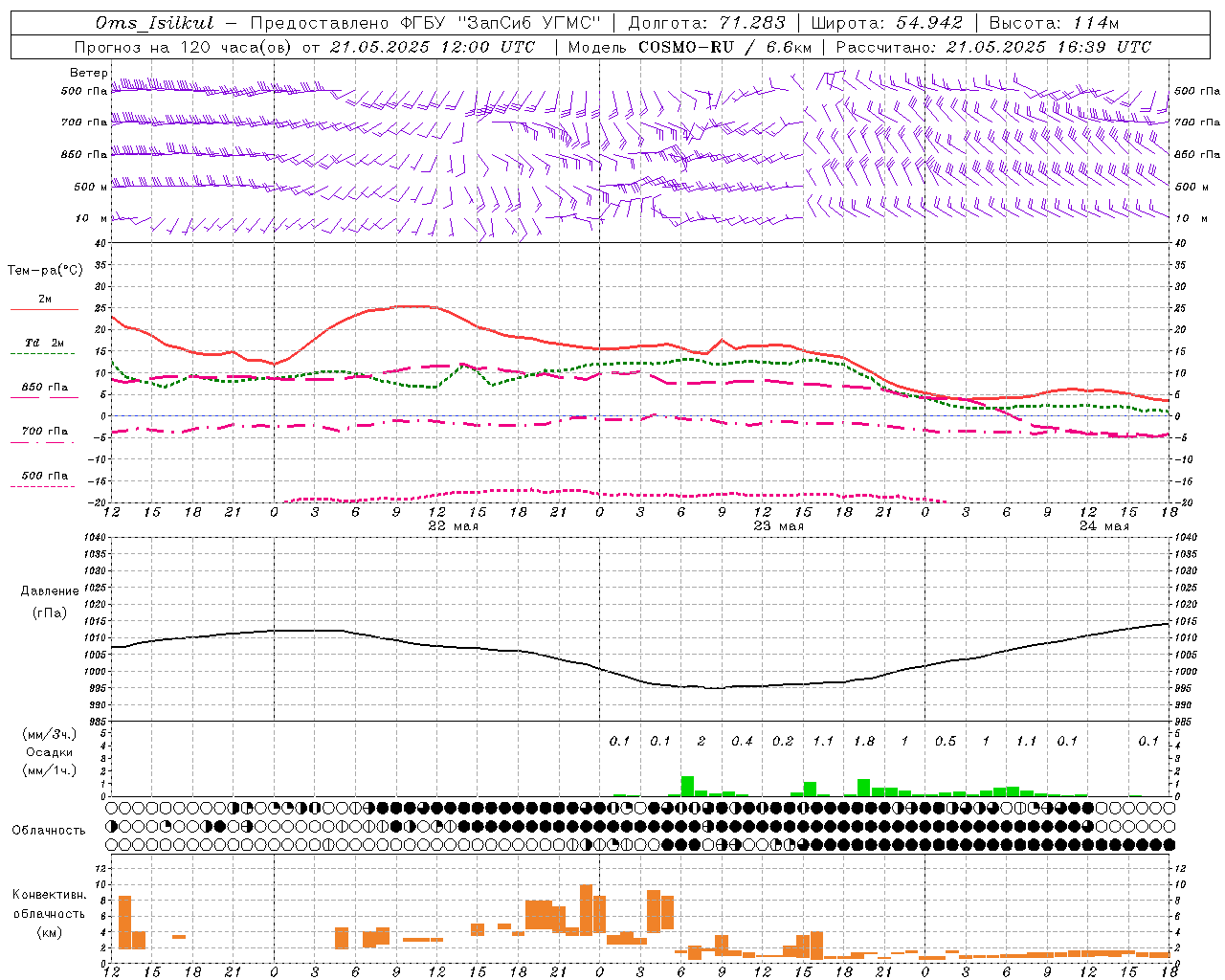Click the date label 24 мая
Viewport: 1225px width, 980px height.
coord(1103,525)
